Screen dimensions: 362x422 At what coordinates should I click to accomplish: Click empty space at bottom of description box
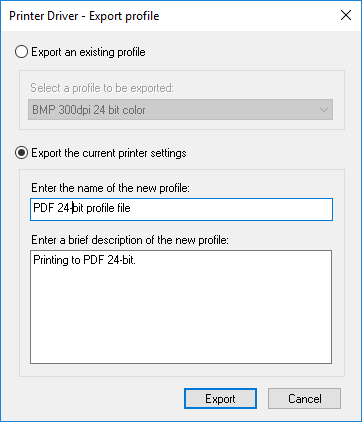181,347
